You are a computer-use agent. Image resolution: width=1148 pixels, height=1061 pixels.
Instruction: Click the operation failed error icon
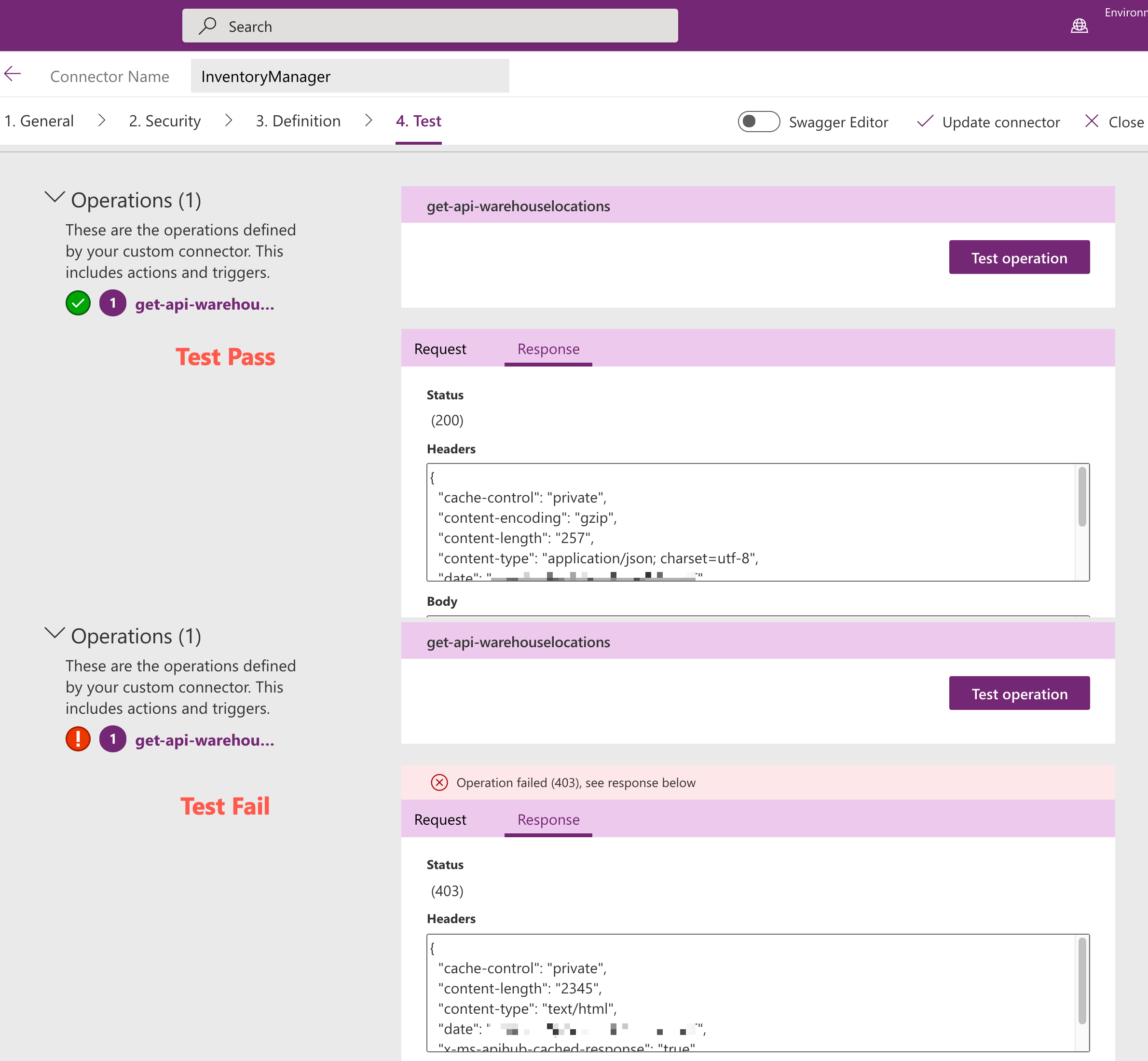pyautogui.click(x=439, y=783)
